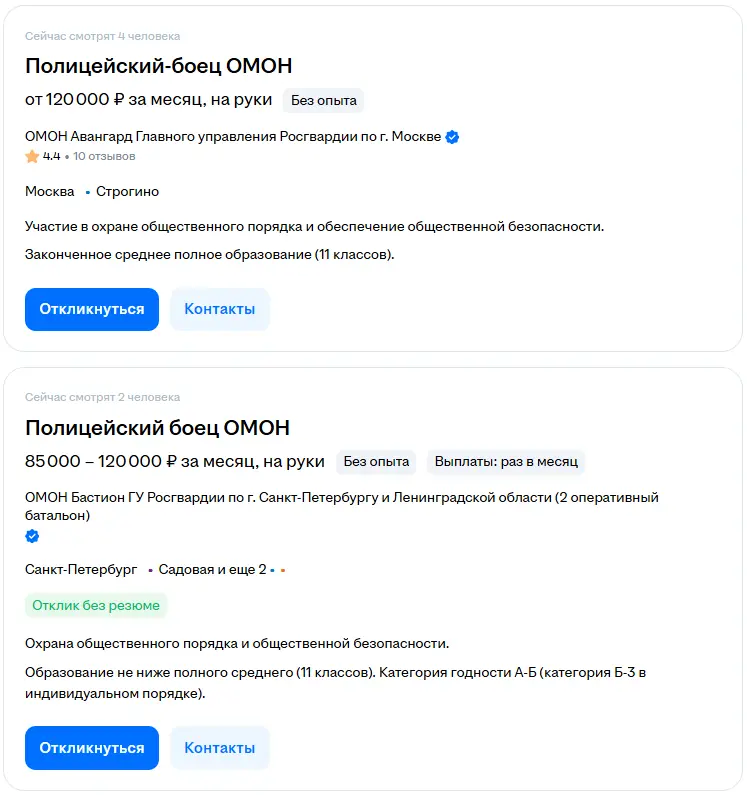Click the metro dot before Строгино

point(87,192)
